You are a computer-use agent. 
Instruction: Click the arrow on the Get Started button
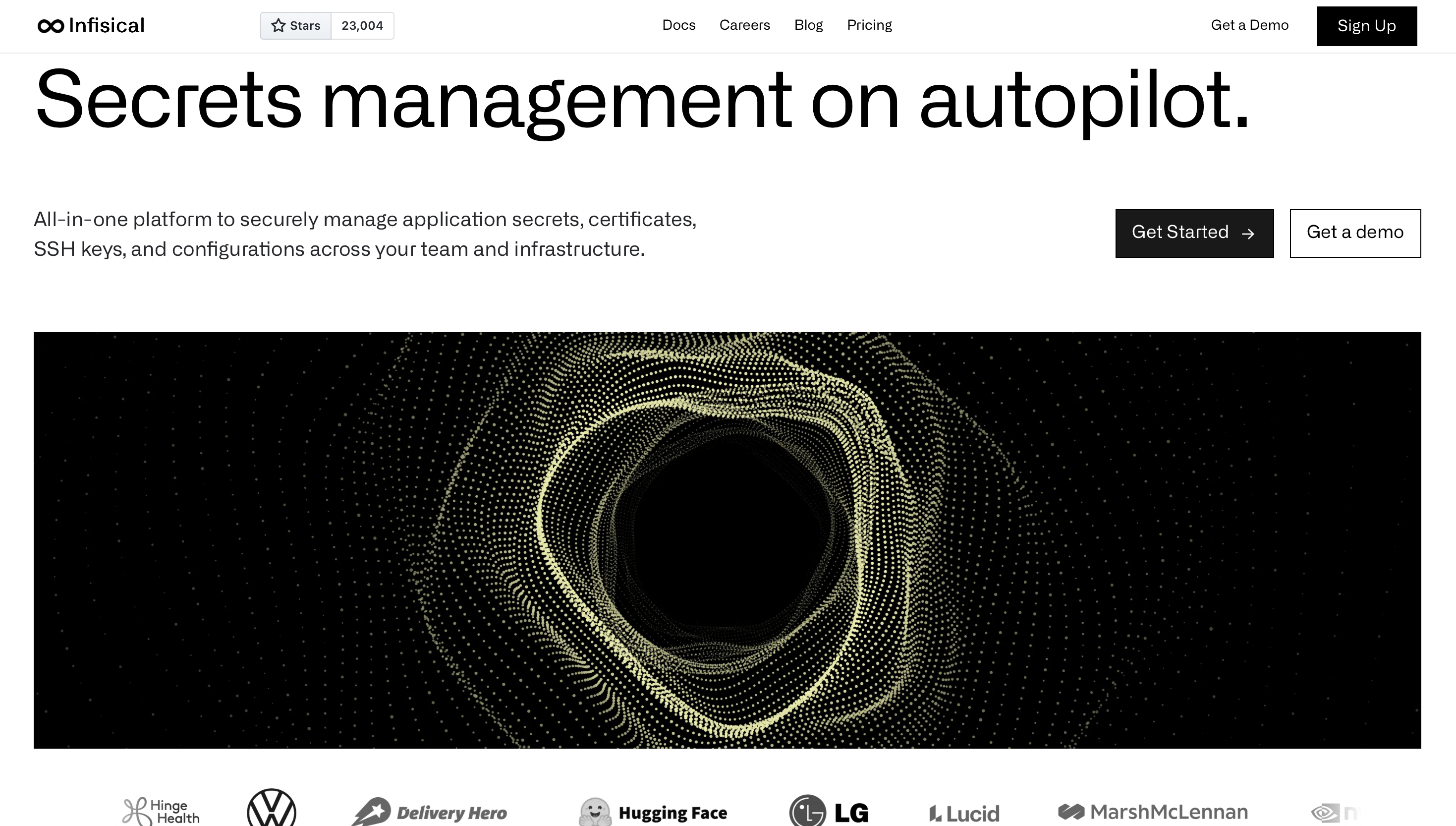tap(1248, 234)
